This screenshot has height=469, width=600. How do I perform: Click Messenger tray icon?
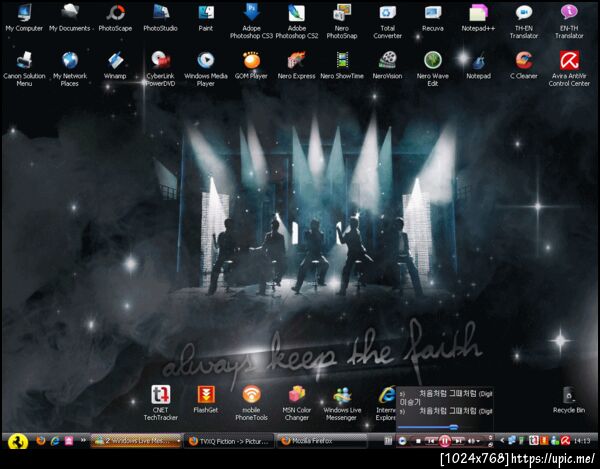pyautogui.click(x=555, y=441)
